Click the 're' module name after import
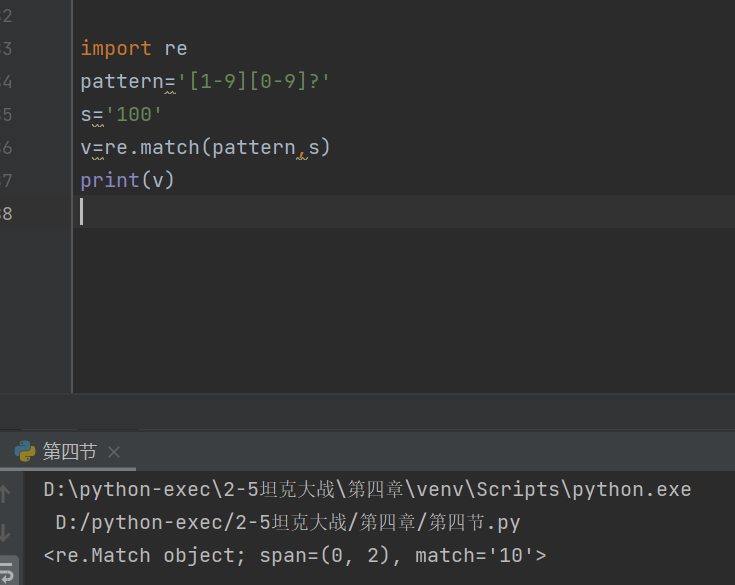This screenshot has width=735, height=585. click(x=176, y=49)
